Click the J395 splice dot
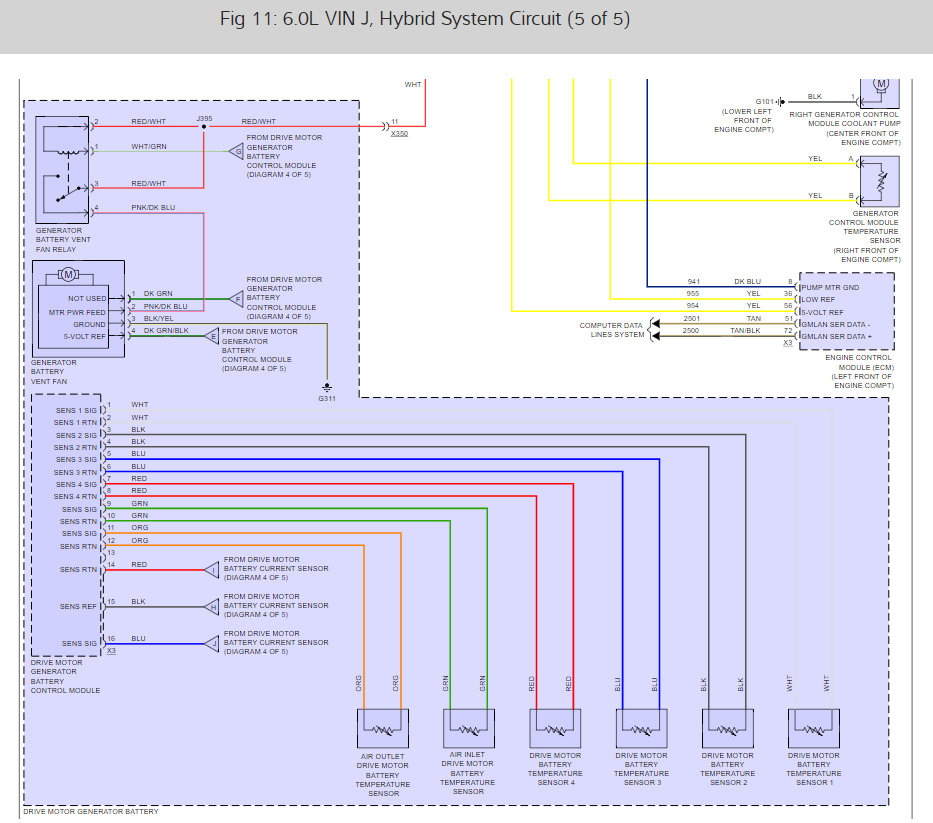The width and height of the screenshot is (933, 823). (203, 127)
